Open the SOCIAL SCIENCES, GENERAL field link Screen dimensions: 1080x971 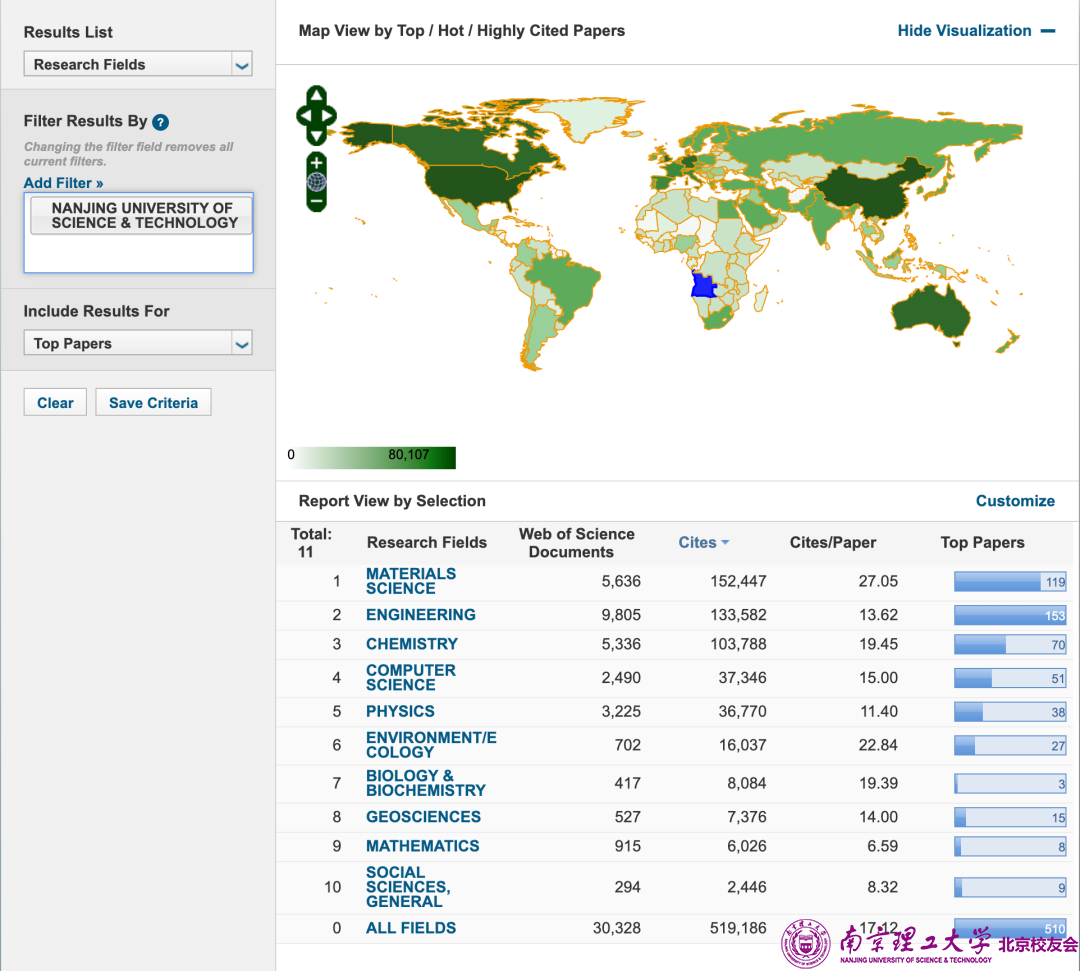(408, 887)
